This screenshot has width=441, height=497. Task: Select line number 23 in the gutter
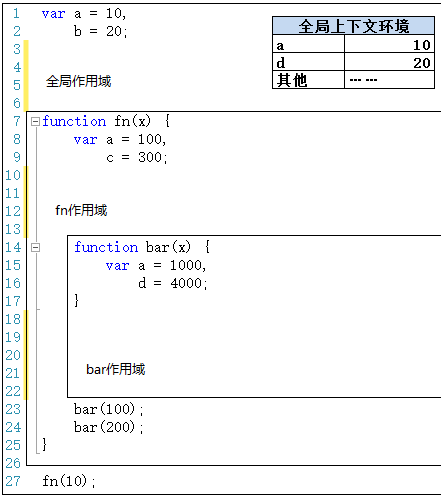(13, 409)
